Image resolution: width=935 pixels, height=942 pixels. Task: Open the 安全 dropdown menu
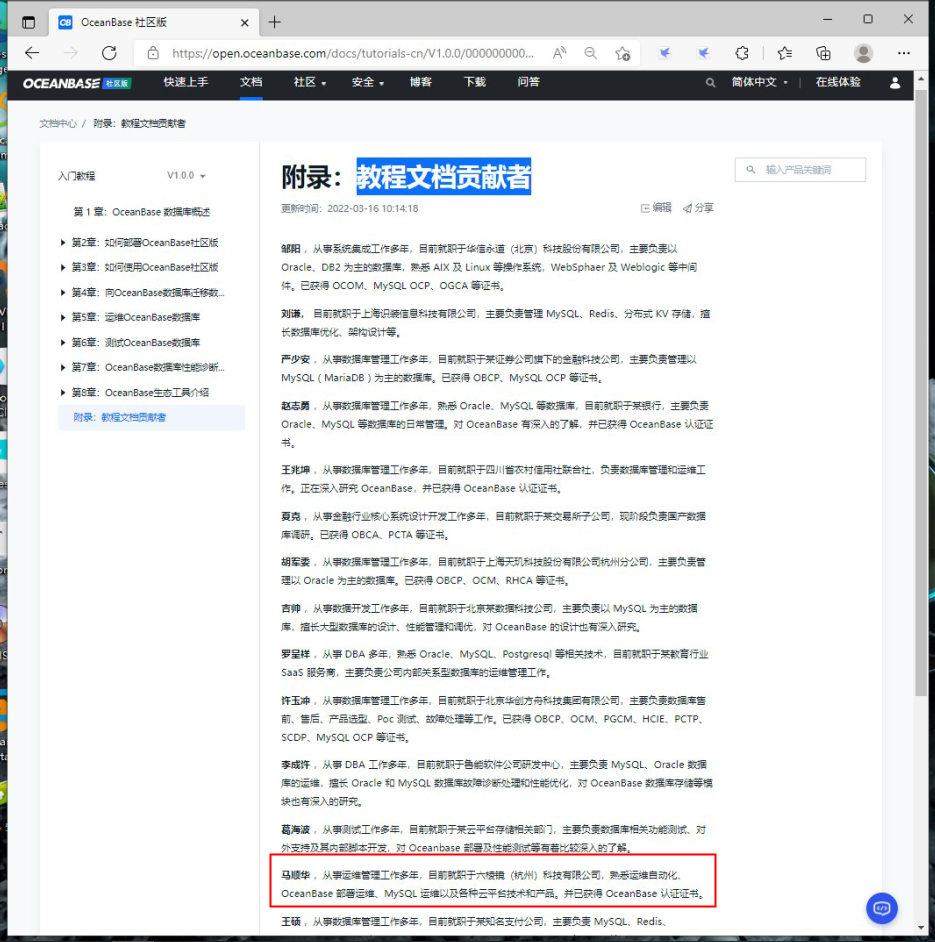click(368, 82)
